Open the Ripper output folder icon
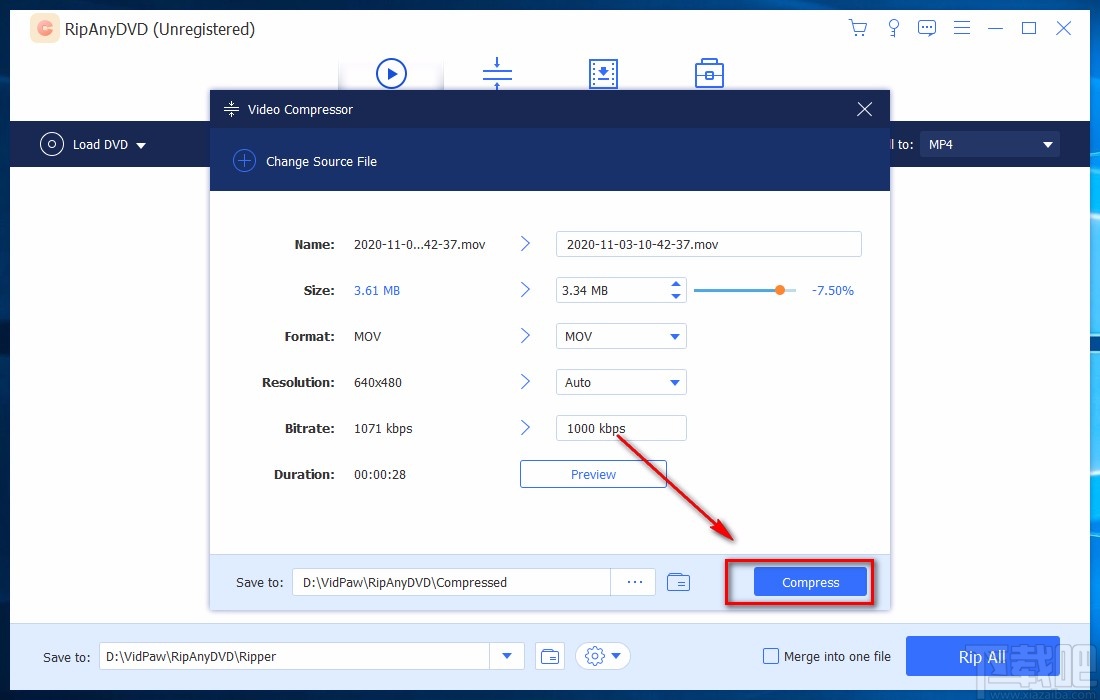The height and width of the screenshot is (700, 1100). (550, 657)
